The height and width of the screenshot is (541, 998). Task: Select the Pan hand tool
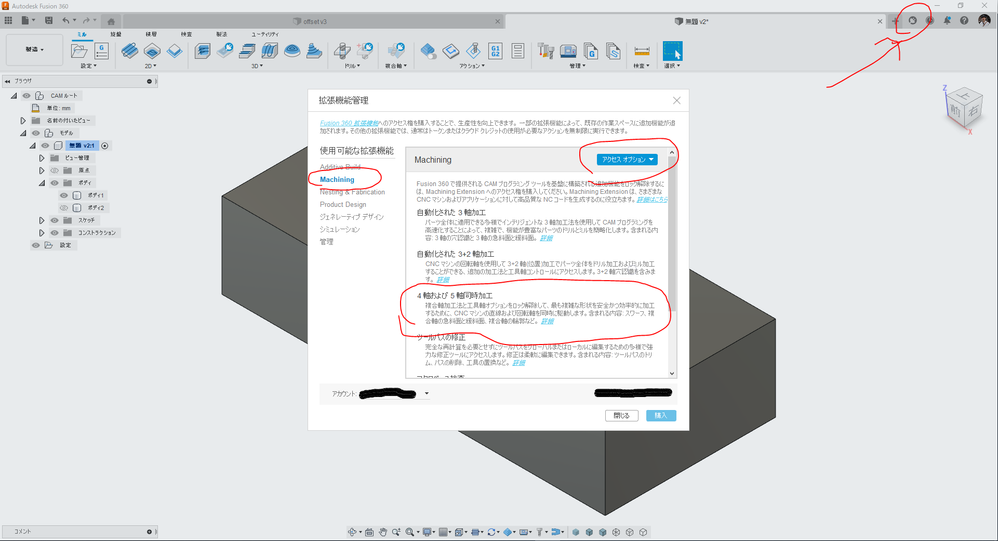coord(383,532)
